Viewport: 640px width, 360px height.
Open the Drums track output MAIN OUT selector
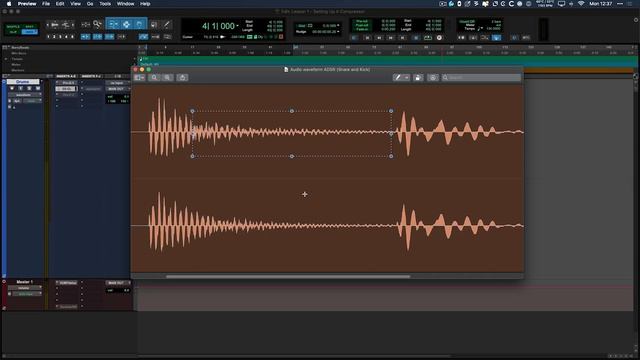point(118,89)
